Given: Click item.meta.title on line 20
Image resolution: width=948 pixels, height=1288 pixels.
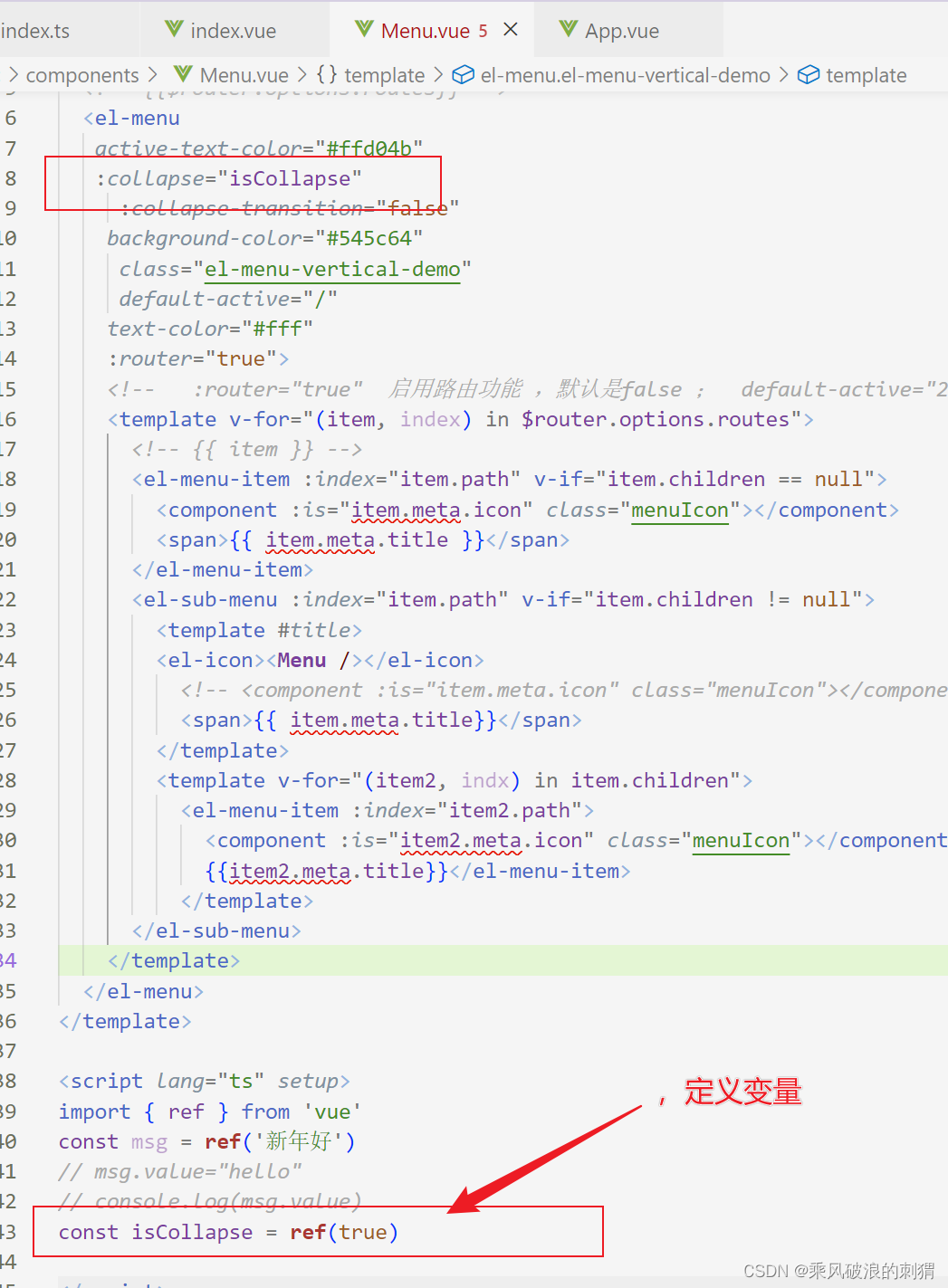Looking at the screenshot, I should (x=357, y=539).
